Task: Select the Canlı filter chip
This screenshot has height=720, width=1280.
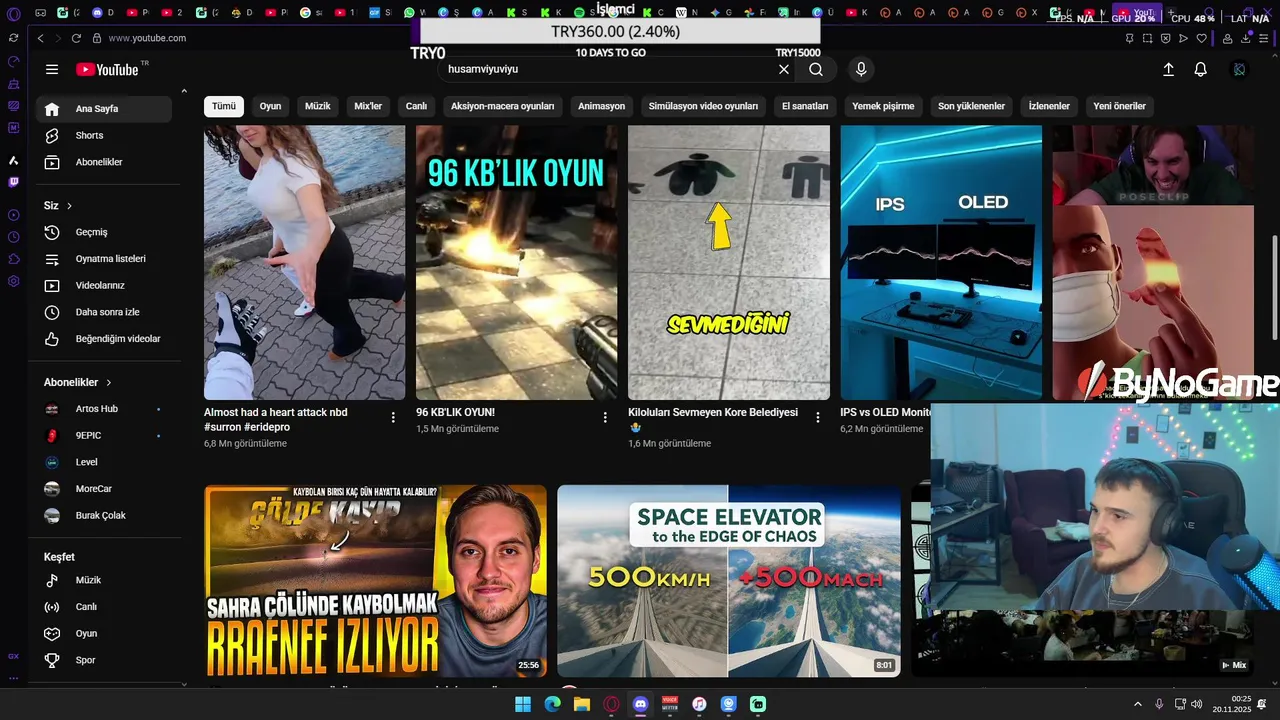Action: [x=416, y=106]
